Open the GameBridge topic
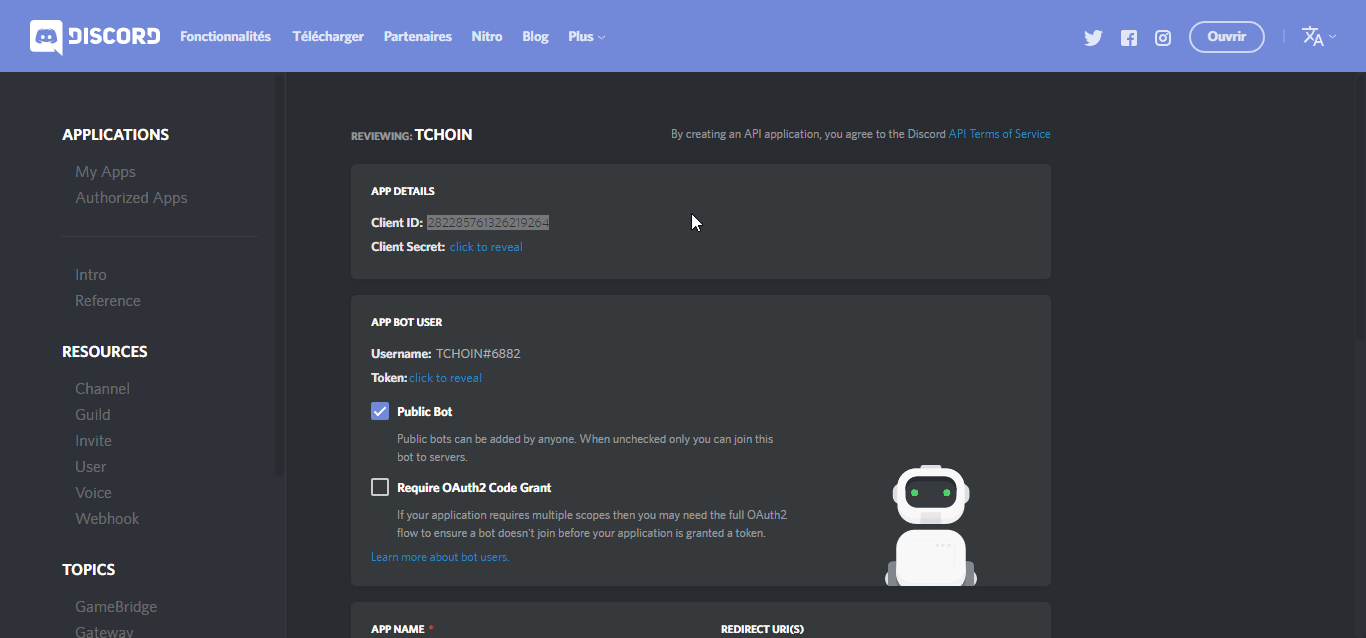This screenshot has height=638, width=1366. [x=116, y=607]
